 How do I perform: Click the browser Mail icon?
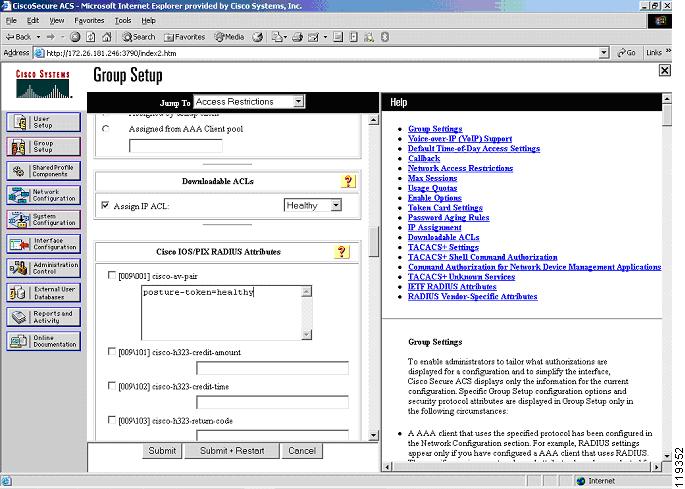pyautogui.click(x=278, y=37)
